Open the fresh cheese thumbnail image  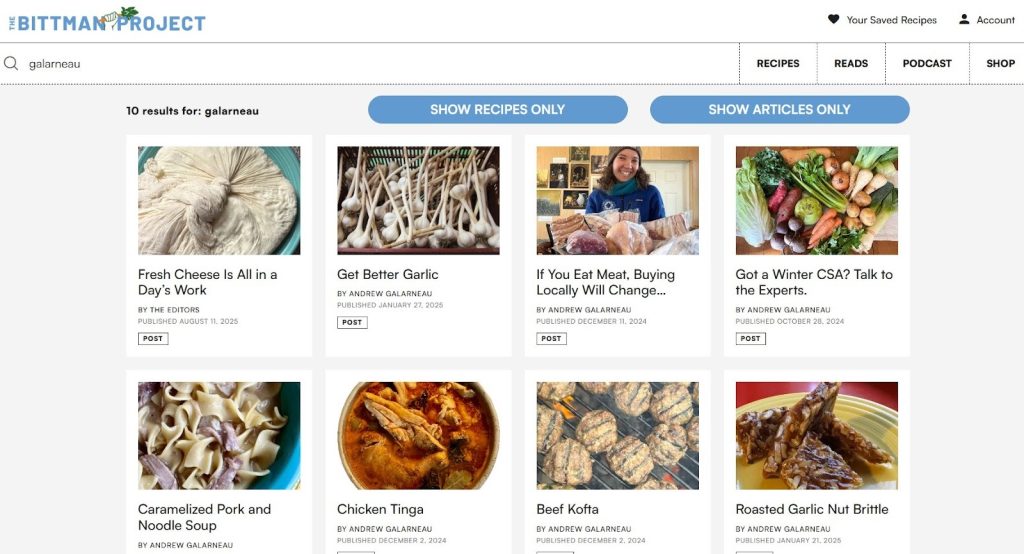point(219,200)
